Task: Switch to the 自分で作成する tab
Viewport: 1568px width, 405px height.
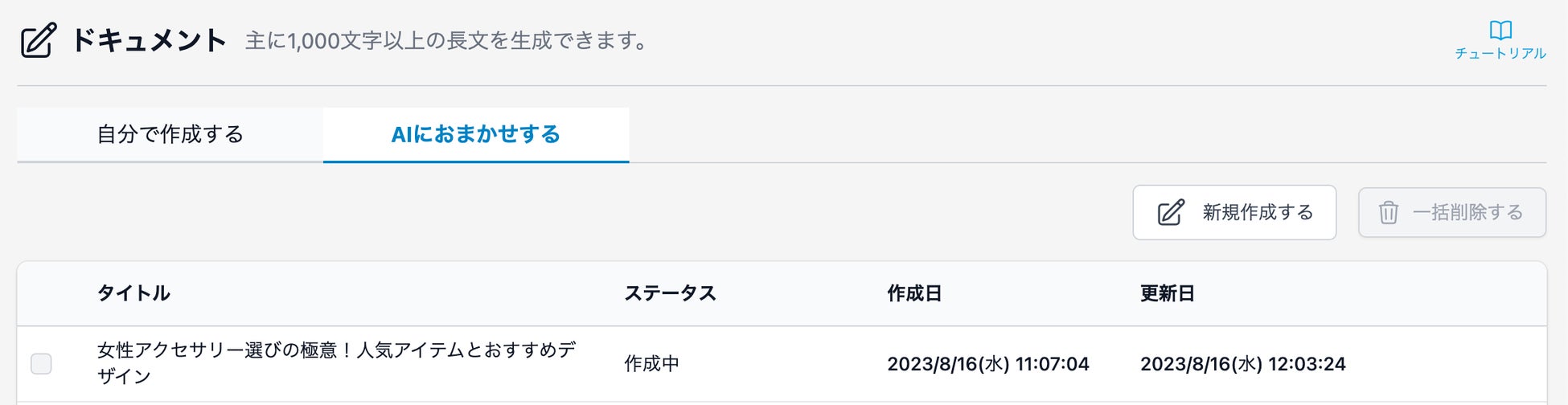Action: [x=170, y=134]
